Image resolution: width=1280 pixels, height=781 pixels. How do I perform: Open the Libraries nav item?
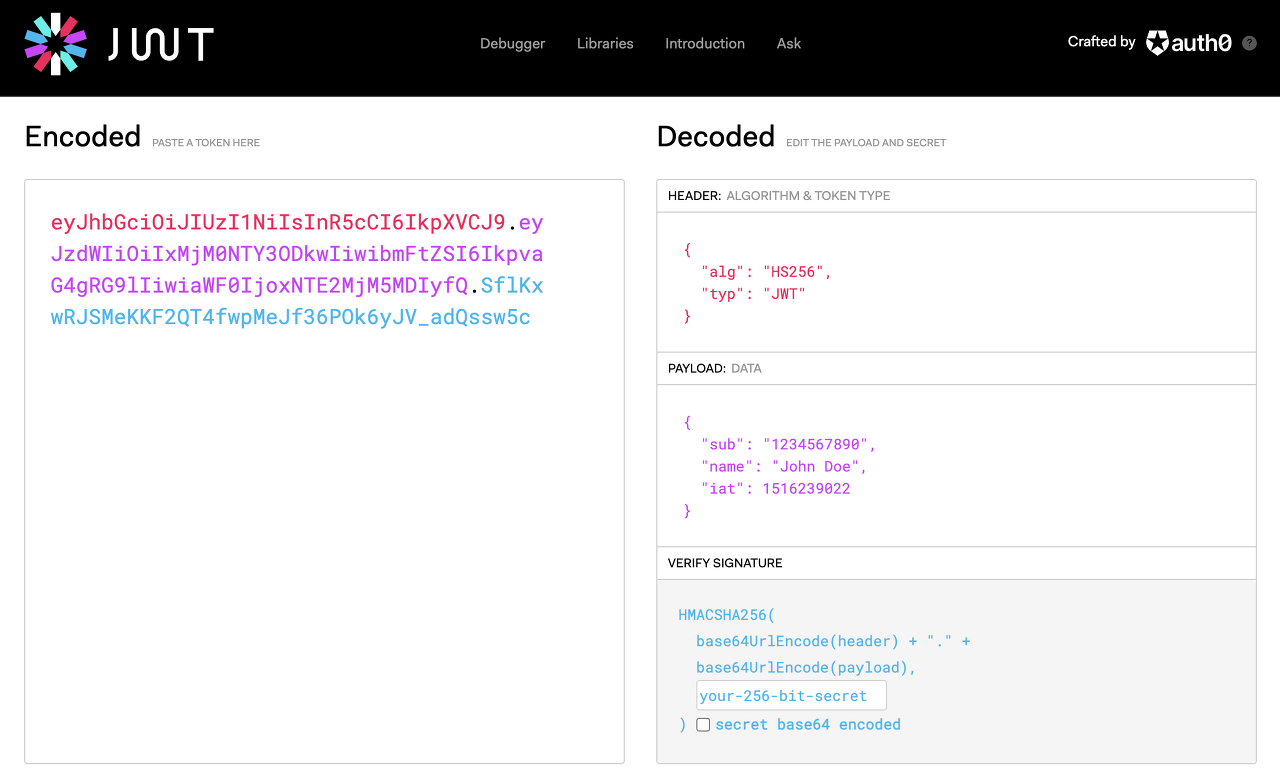point(605,44)
